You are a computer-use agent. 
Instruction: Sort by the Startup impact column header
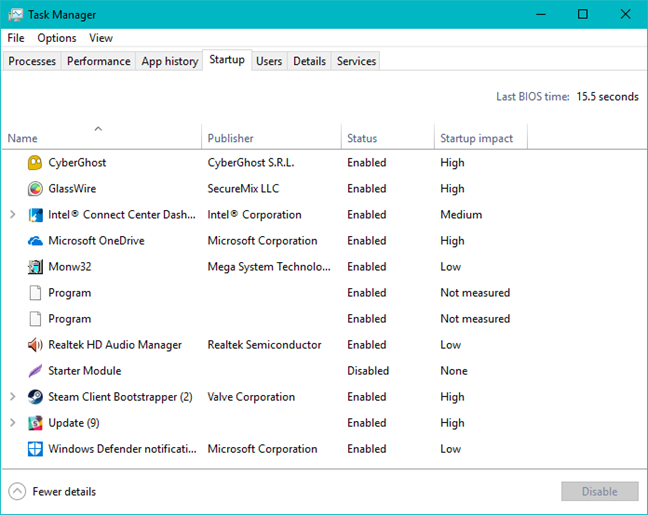481,136
